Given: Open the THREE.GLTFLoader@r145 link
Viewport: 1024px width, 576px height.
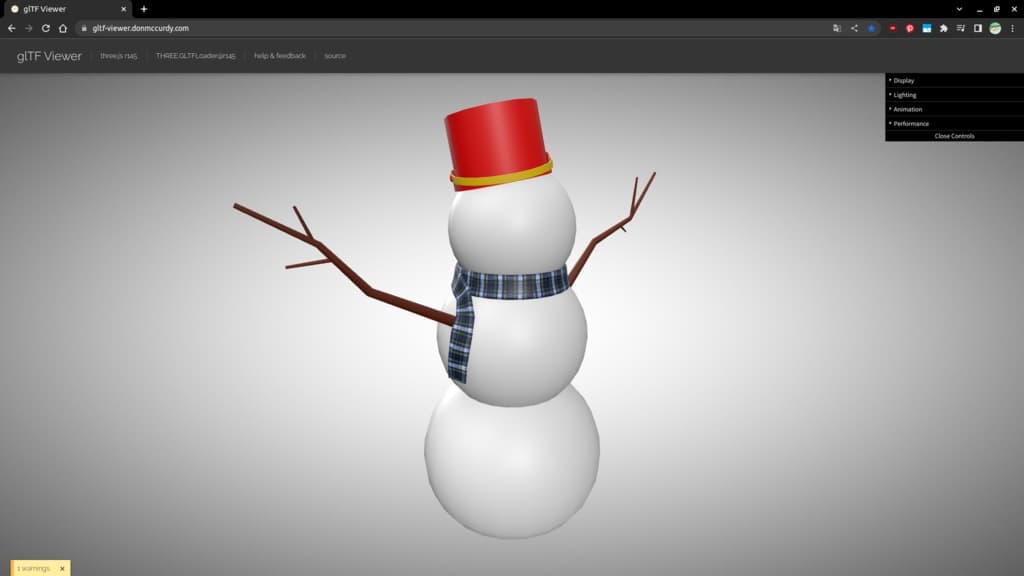Looking at the screenshot, I should (x=195, y=56).
